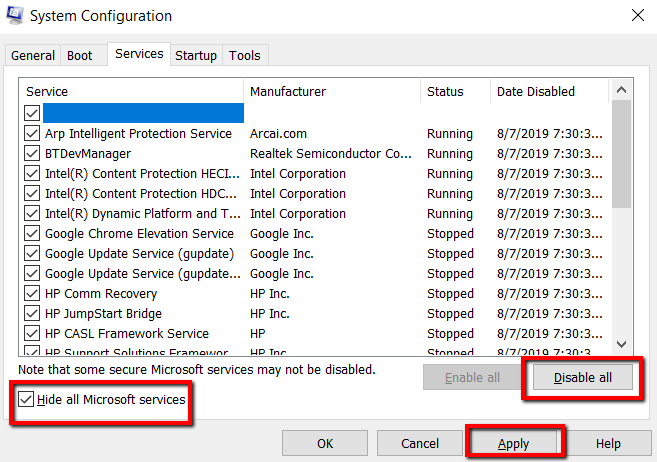Uncheck the BTDevManager service checkbox
The height and width of the screenshot is (462, 657).
[x=32, y=154]
